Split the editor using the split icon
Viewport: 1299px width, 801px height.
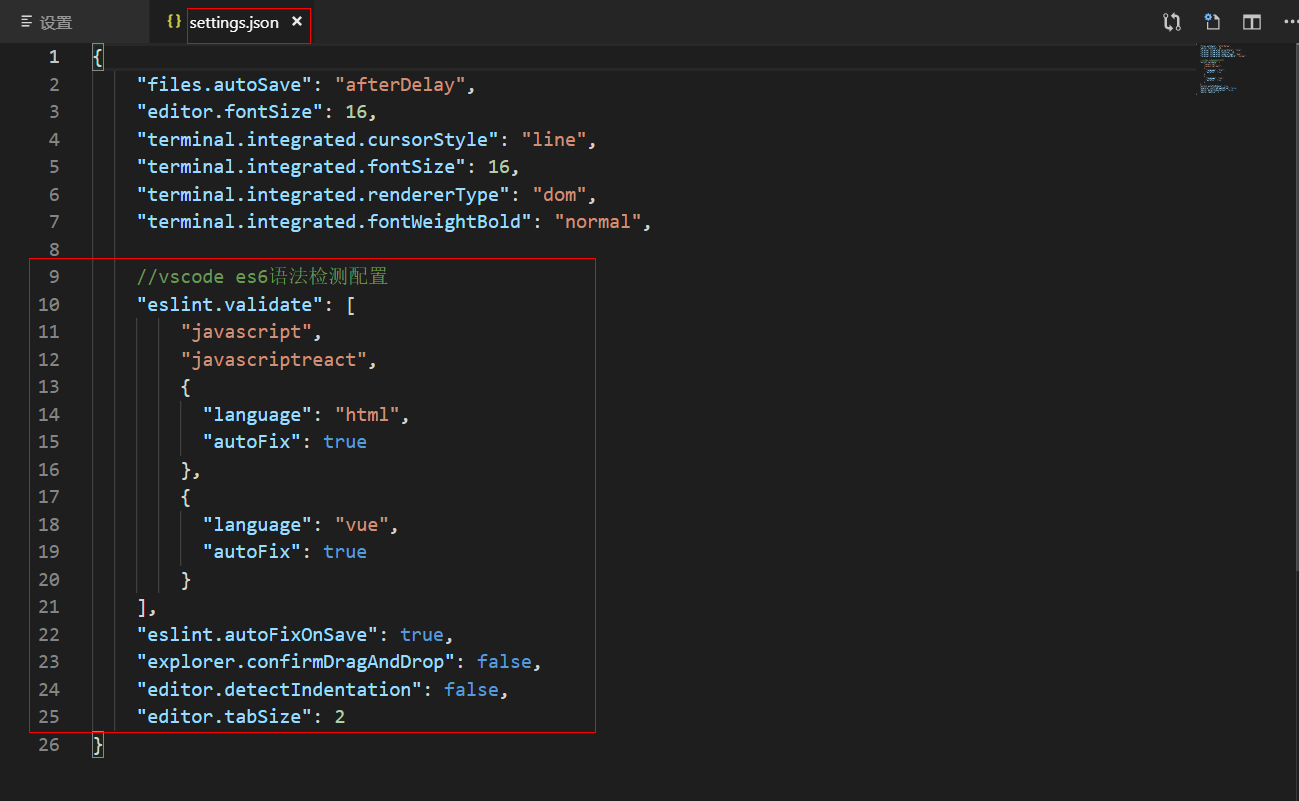(1251, 21)
